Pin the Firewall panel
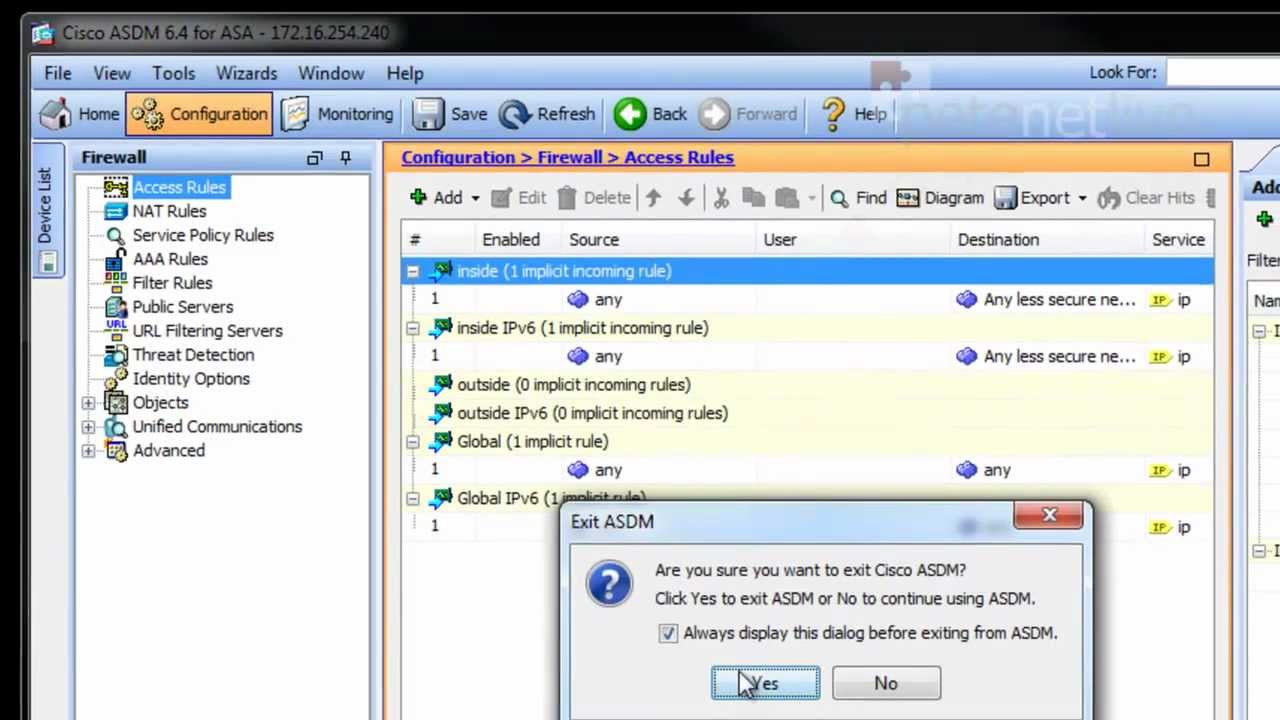 coord(345,158)
